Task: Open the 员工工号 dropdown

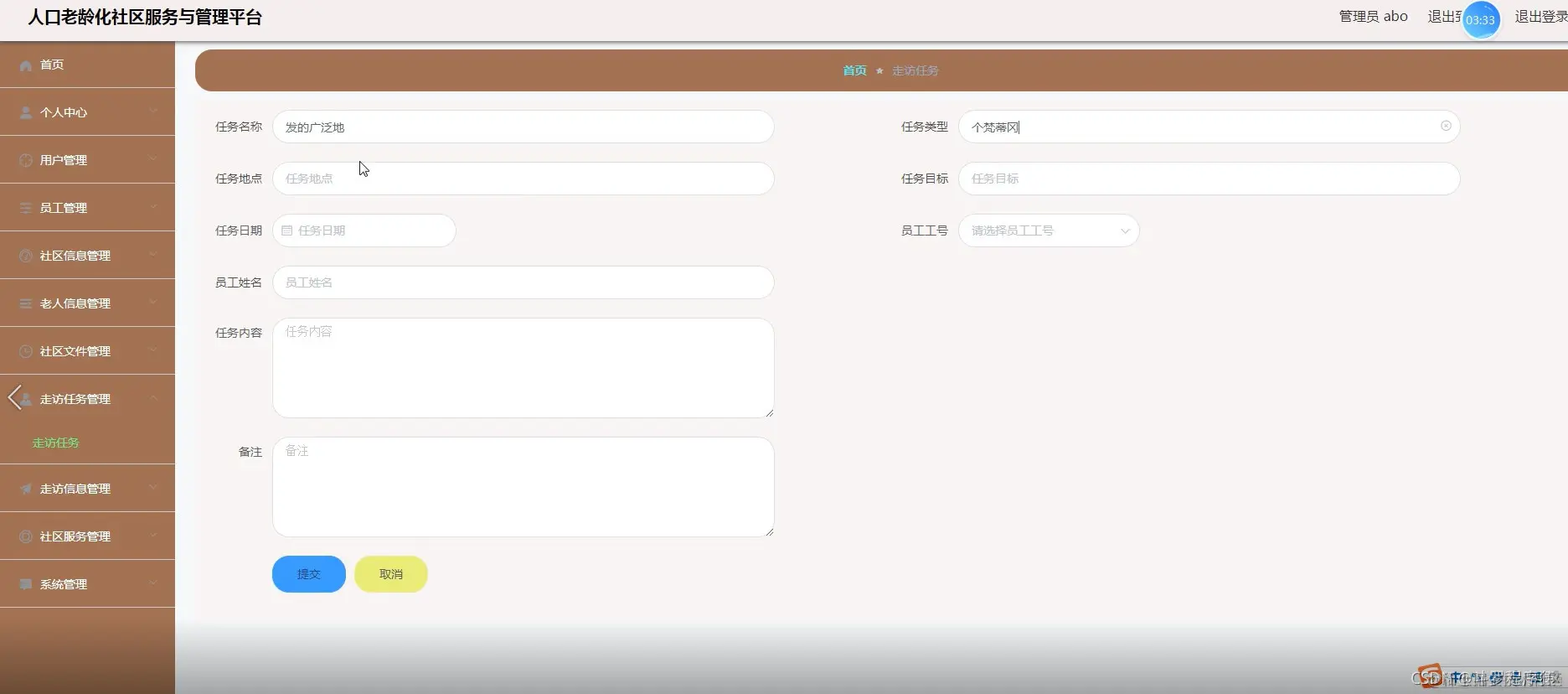Action: (1049, 230)
